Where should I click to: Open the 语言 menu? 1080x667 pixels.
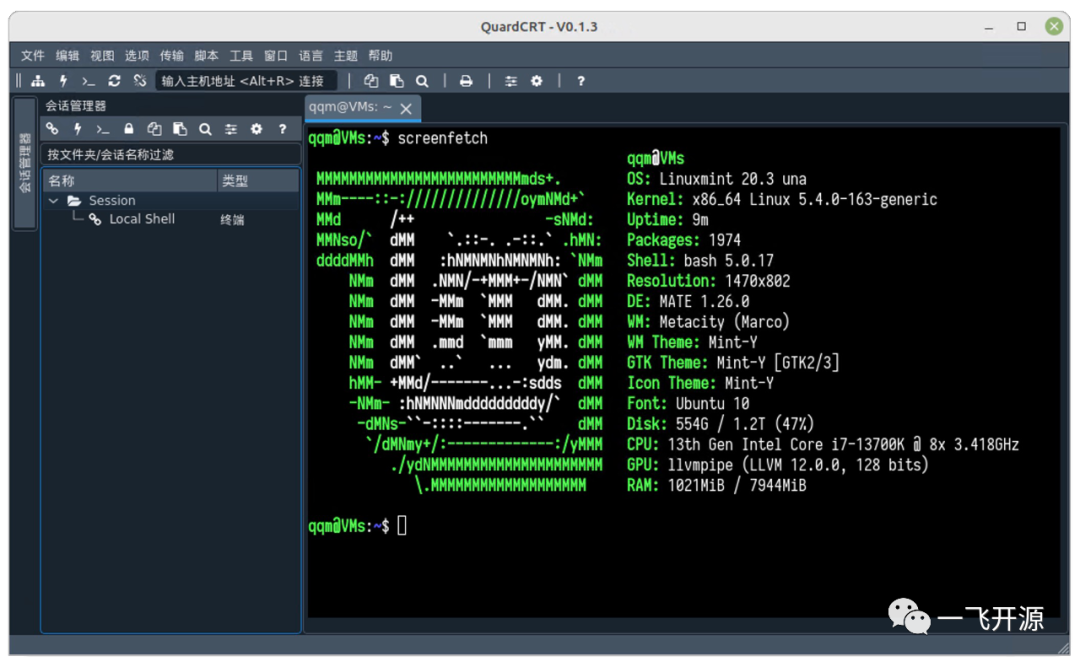(311, 56)
